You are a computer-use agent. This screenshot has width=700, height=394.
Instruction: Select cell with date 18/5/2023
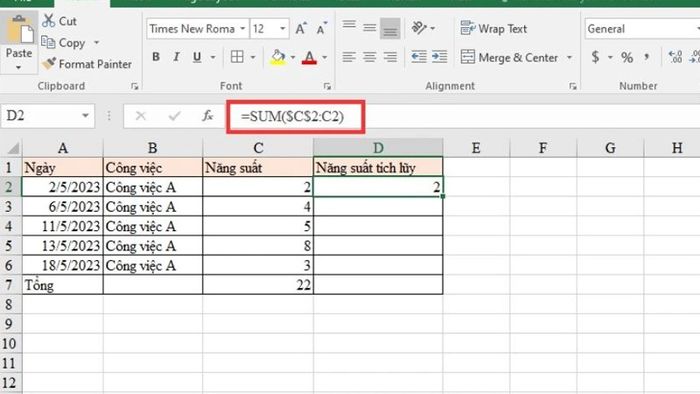coord(62,265)
